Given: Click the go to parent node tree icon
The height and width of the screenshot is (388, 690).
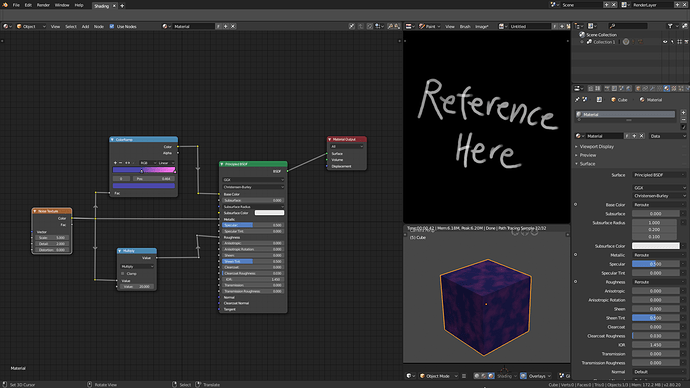Looking at the screenshot, I should point(361,26).
